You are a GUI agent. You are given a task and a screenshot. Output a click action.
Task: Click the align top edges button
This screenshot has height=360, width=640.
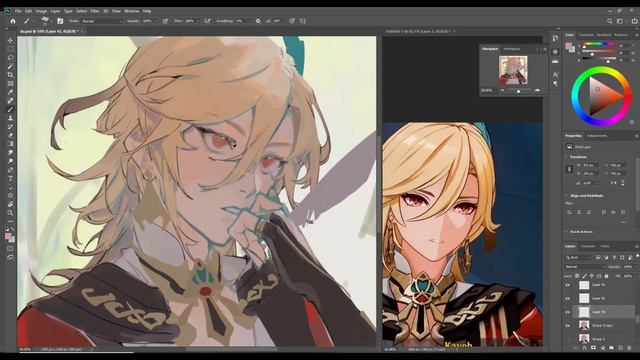pyautogui.click(x=604, y=212)
